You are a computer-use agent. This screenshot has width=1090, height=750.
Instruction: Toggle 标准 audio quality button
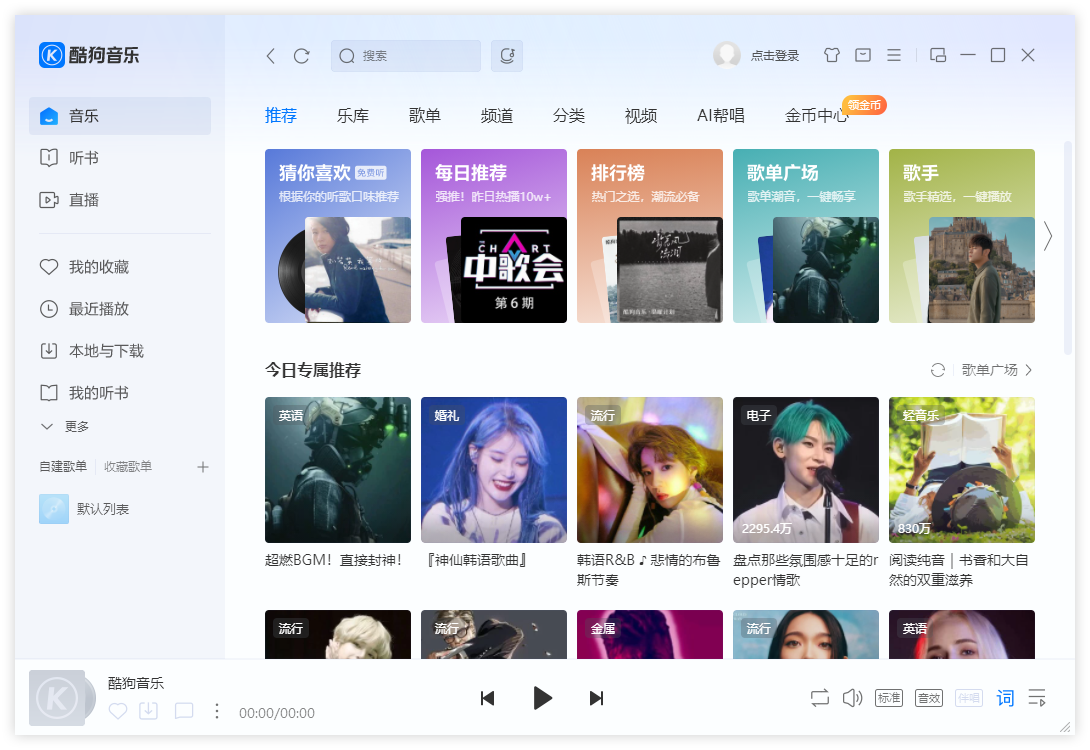coord(888,698)
